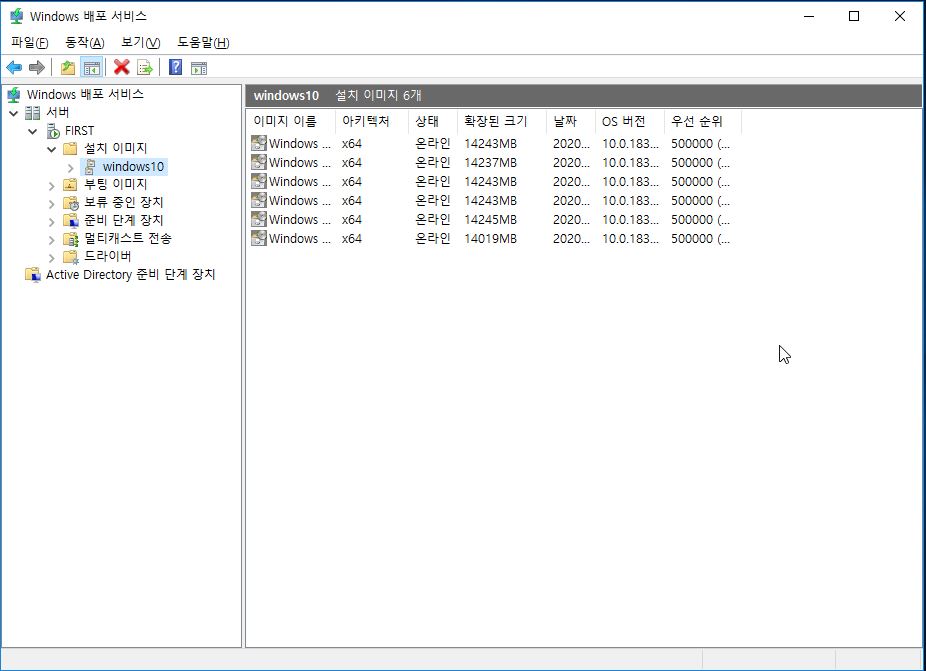Screen dimensions: 926x671
Task: Select 멀티캐스트 전송 in the tree
Action: pos(128,239)
